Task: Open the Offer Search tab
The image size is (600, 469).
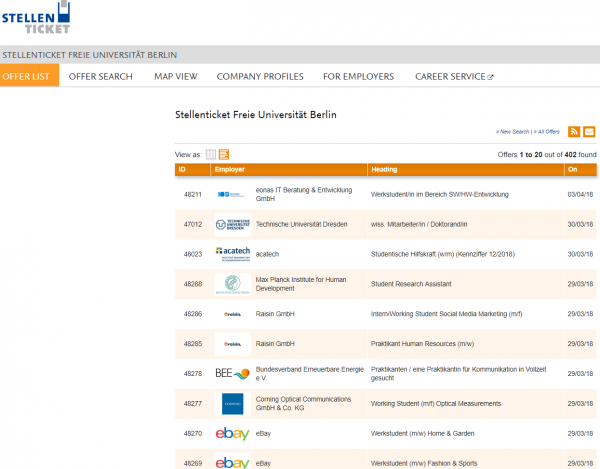Action: 101,77
